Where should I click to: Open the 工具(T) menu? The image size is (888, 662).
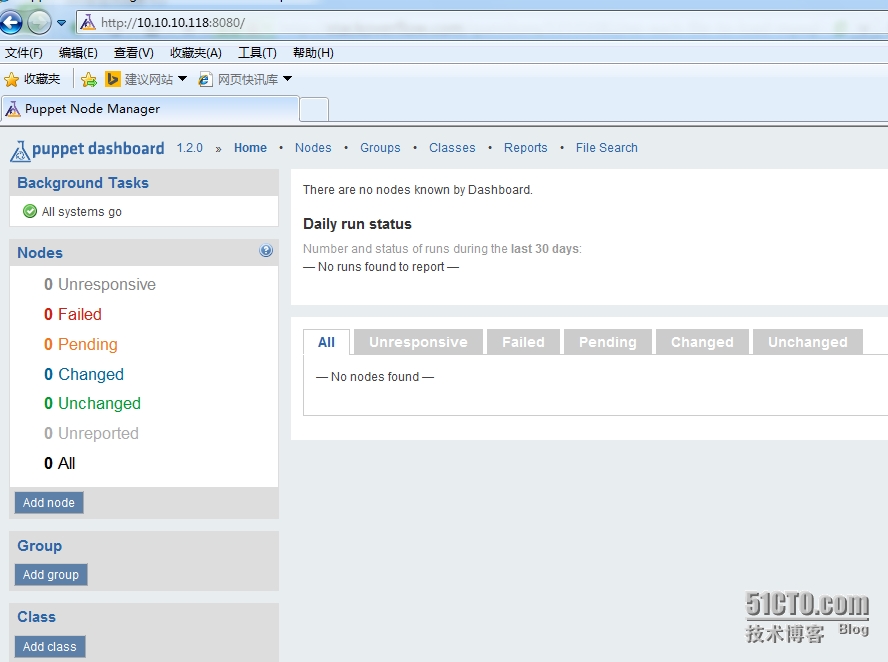(257, 52)
